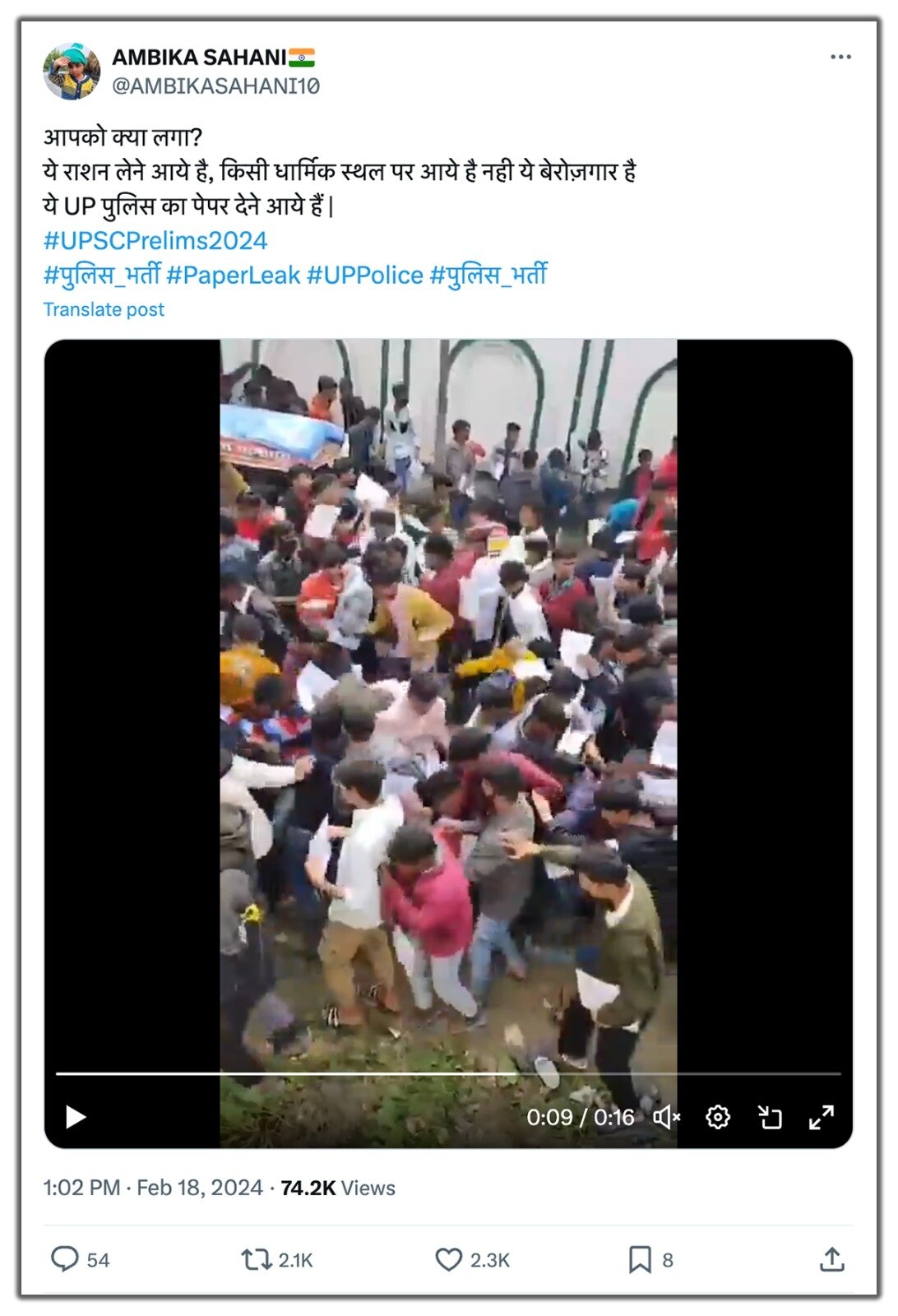Screen dimensions: 898x1316
Task: Open hashtag #UPPolice
Action: pos(365,276)
